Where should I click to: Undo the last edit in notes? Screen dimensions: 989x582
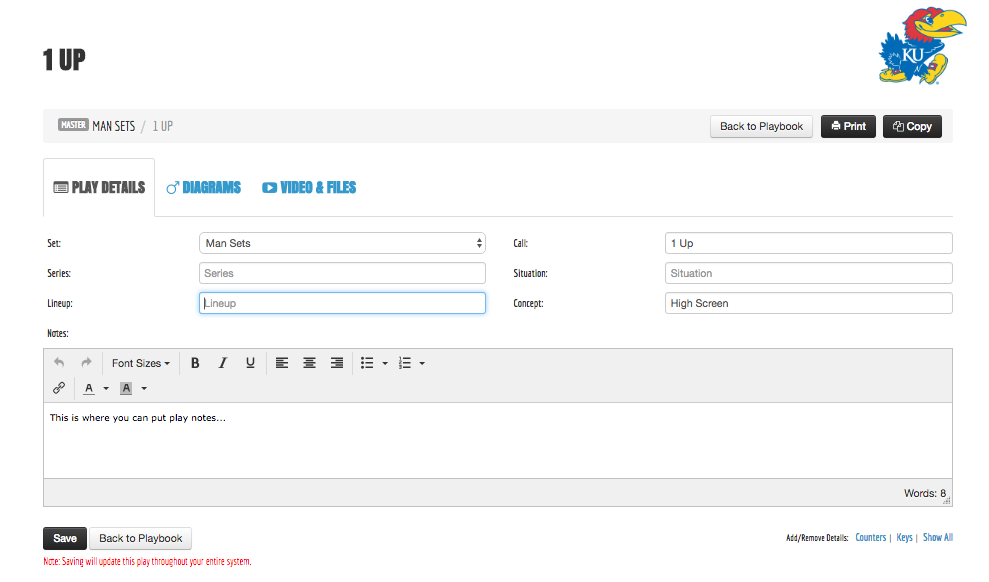coord(59,363)
